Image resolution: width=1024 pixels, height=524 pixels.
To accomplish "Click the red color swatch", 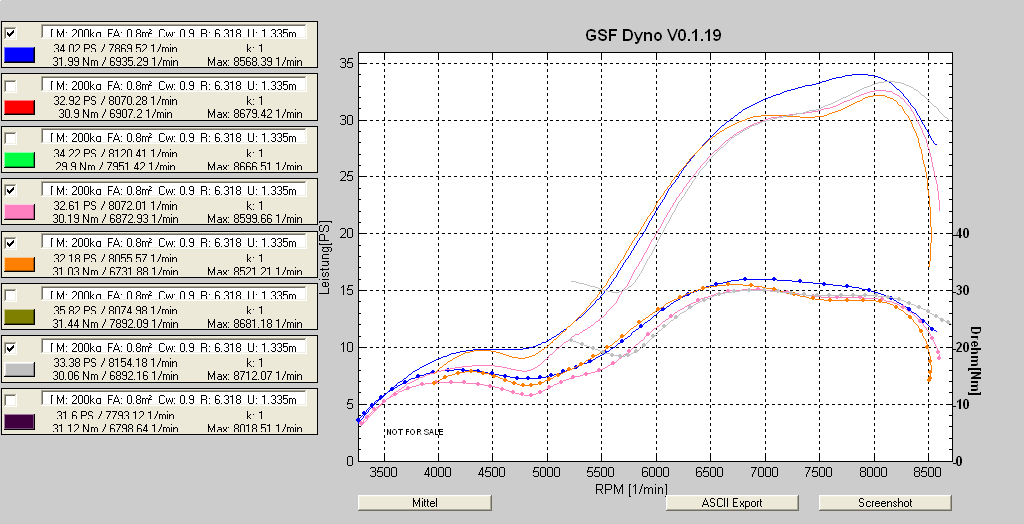I will [20, 107].
